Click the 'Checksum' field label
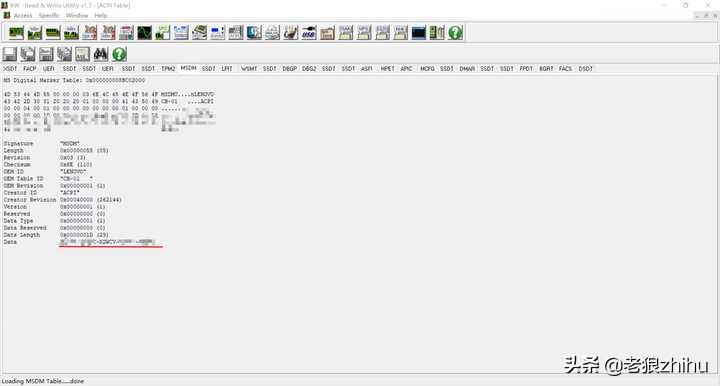Screen dimensions: 720x386 click(17, 165)
